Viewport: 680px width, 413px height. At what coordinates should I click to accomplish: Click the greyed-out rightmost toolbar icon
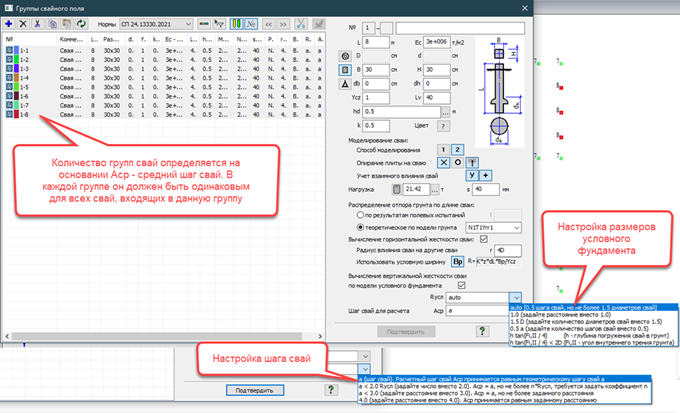[319, 24]
